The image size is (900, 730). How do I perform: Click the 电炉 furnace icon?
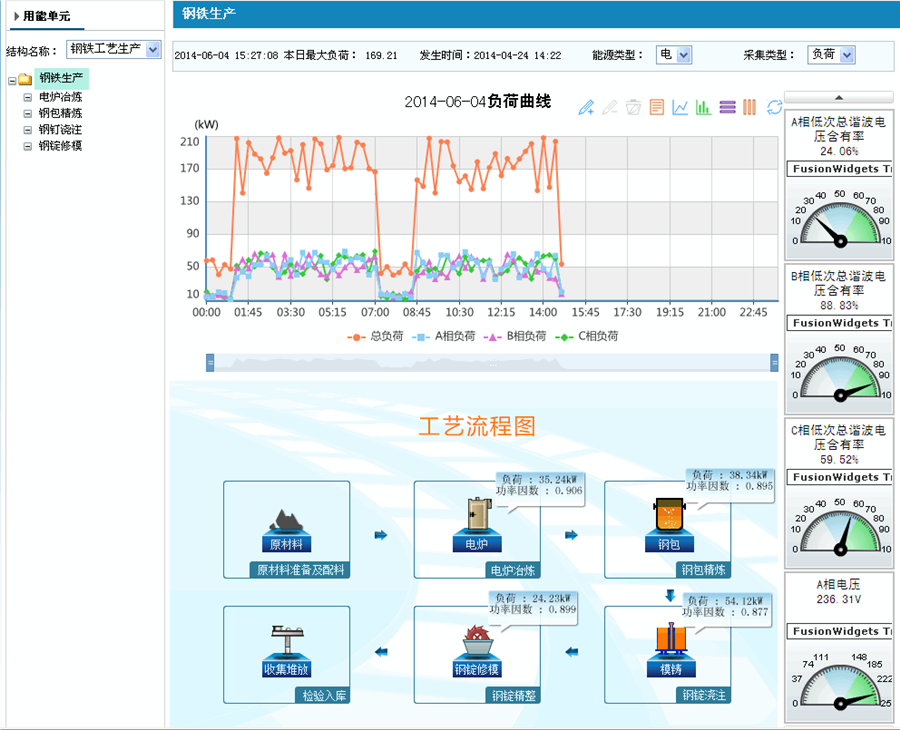click(477, 514)
